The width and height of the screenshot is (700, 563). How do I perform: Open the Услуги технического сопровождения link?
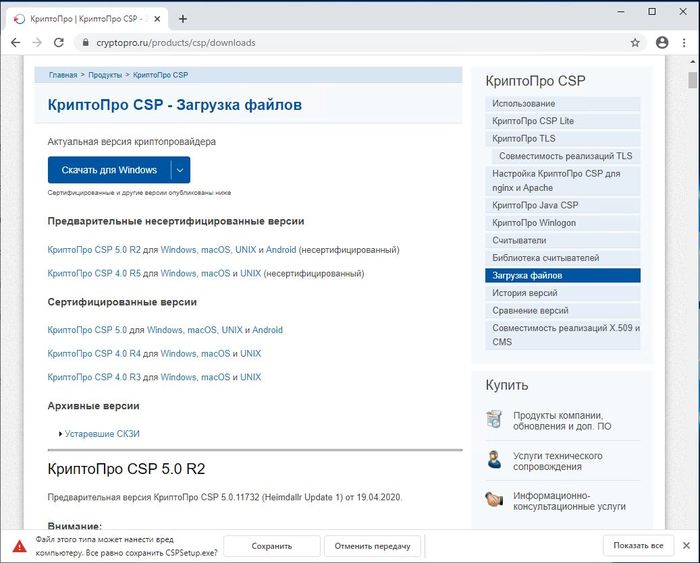point(558,461)
